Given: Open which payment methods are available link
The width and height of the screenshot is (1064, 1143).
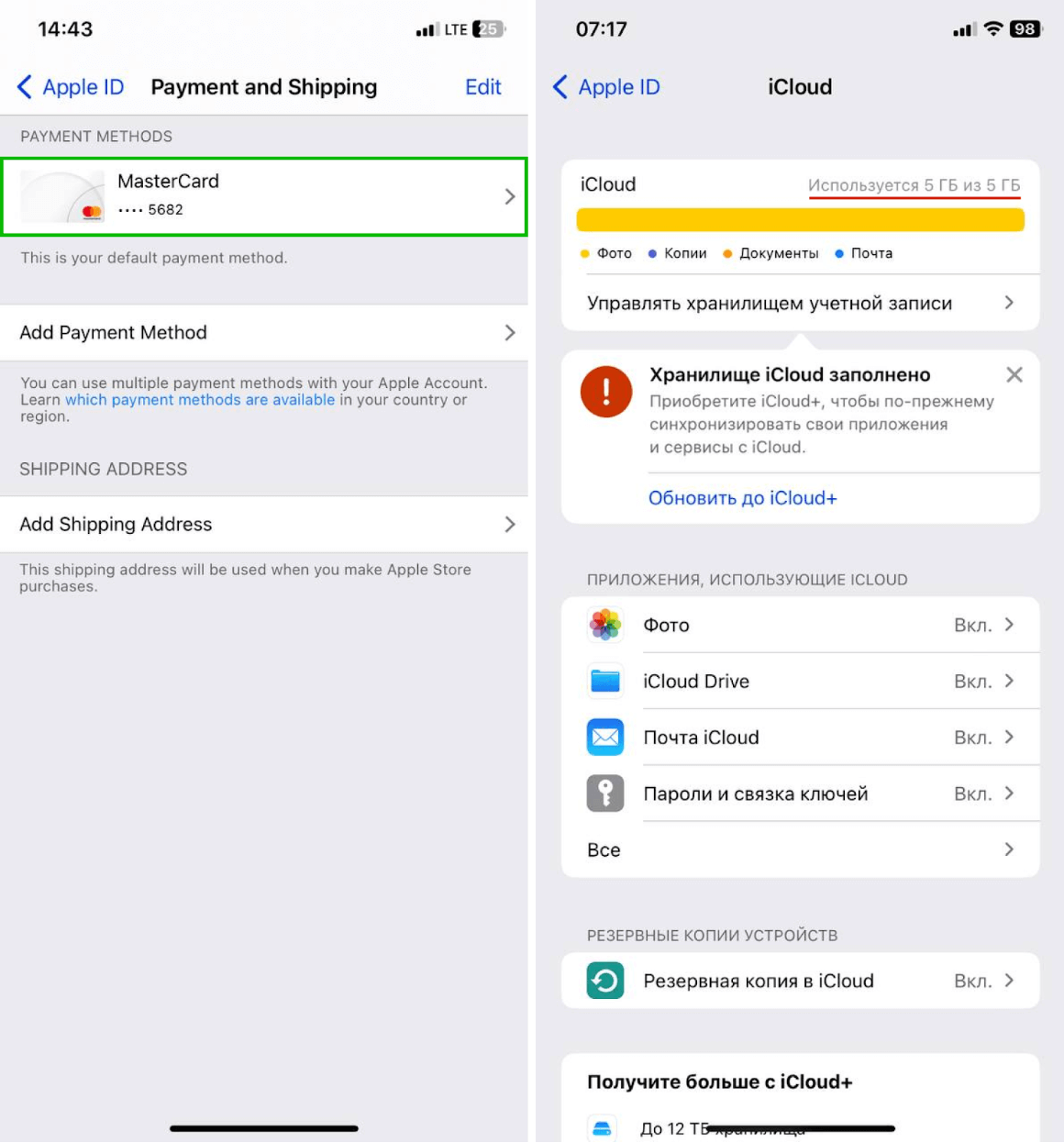Looking at the screenshot, I should [203, 399].
